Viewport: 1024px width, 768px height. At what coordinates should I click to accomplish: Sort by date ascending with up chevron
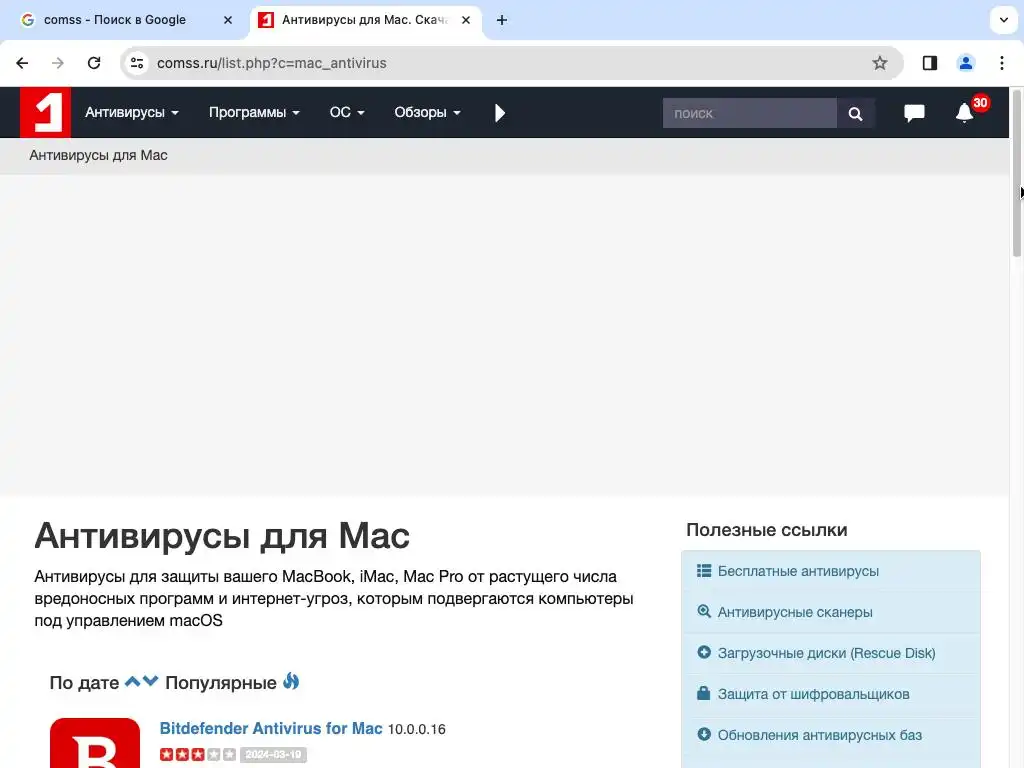click(x=132, y=681)
